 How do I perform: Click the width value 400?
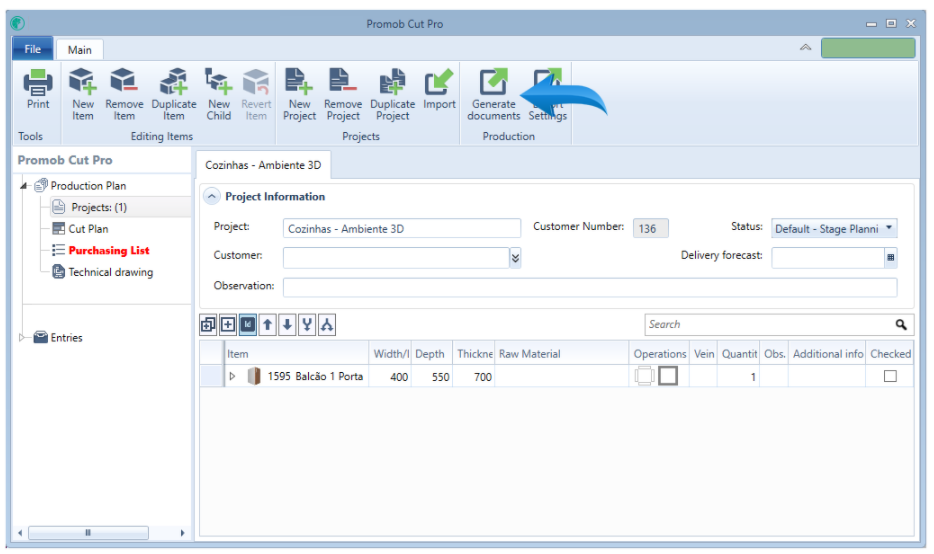click(398, 376)
